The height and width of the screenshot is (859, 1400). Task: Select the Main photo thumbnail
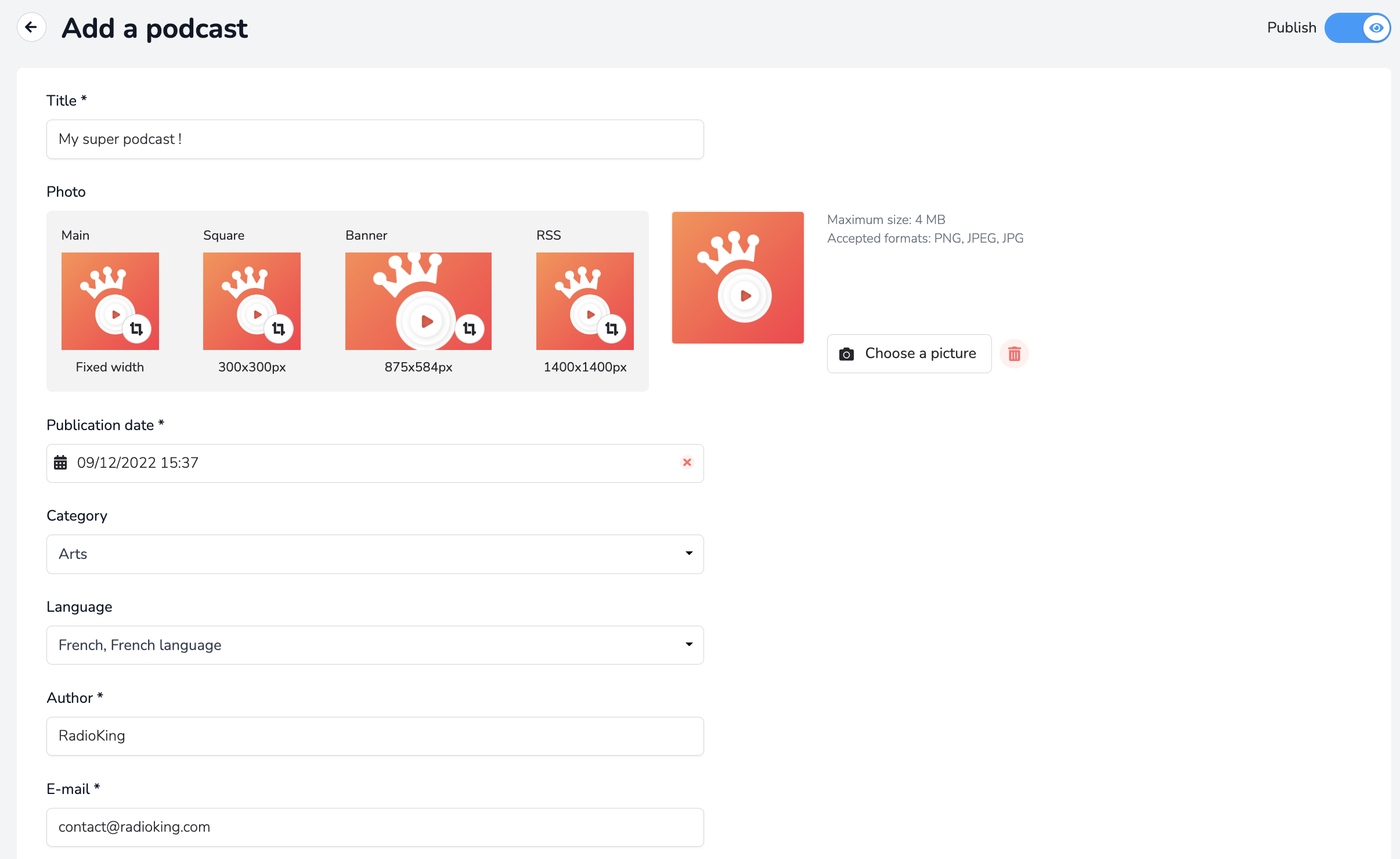coord(110,301)
